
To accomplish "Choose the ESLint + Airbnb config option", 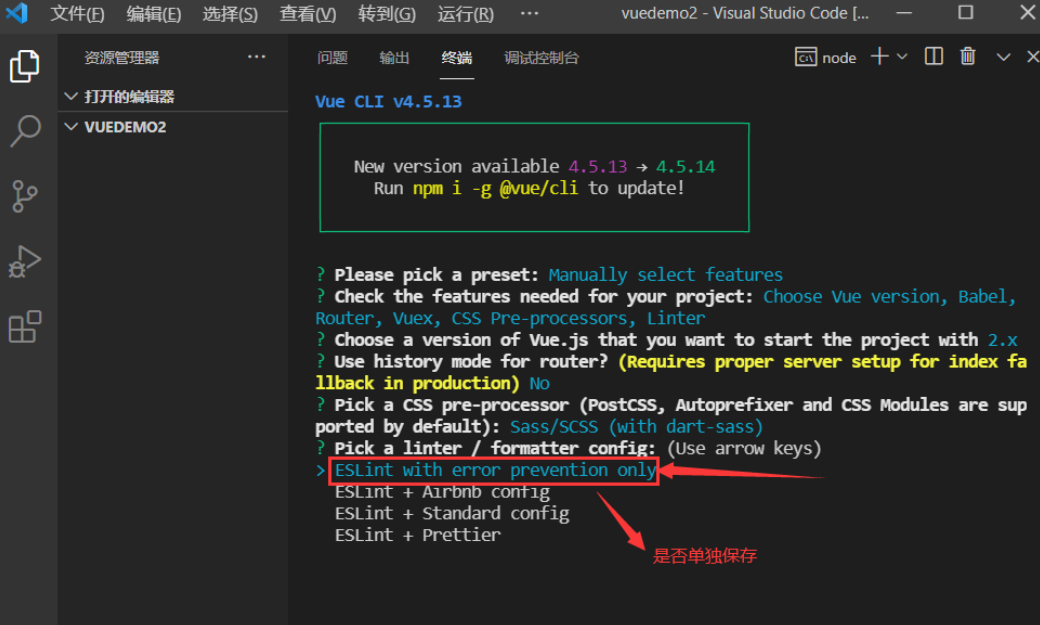I will pos(441,491).
